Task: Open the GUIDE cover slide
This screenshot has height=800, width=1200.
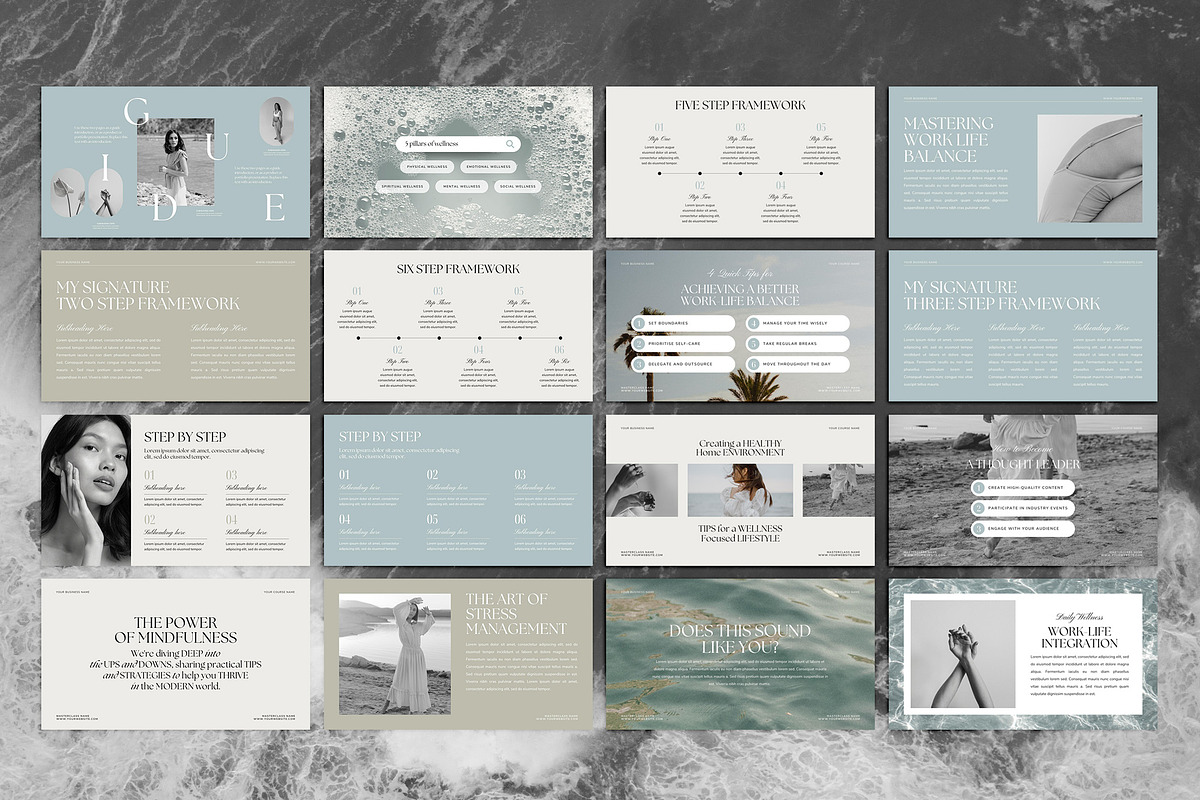Action: point(175,162)
